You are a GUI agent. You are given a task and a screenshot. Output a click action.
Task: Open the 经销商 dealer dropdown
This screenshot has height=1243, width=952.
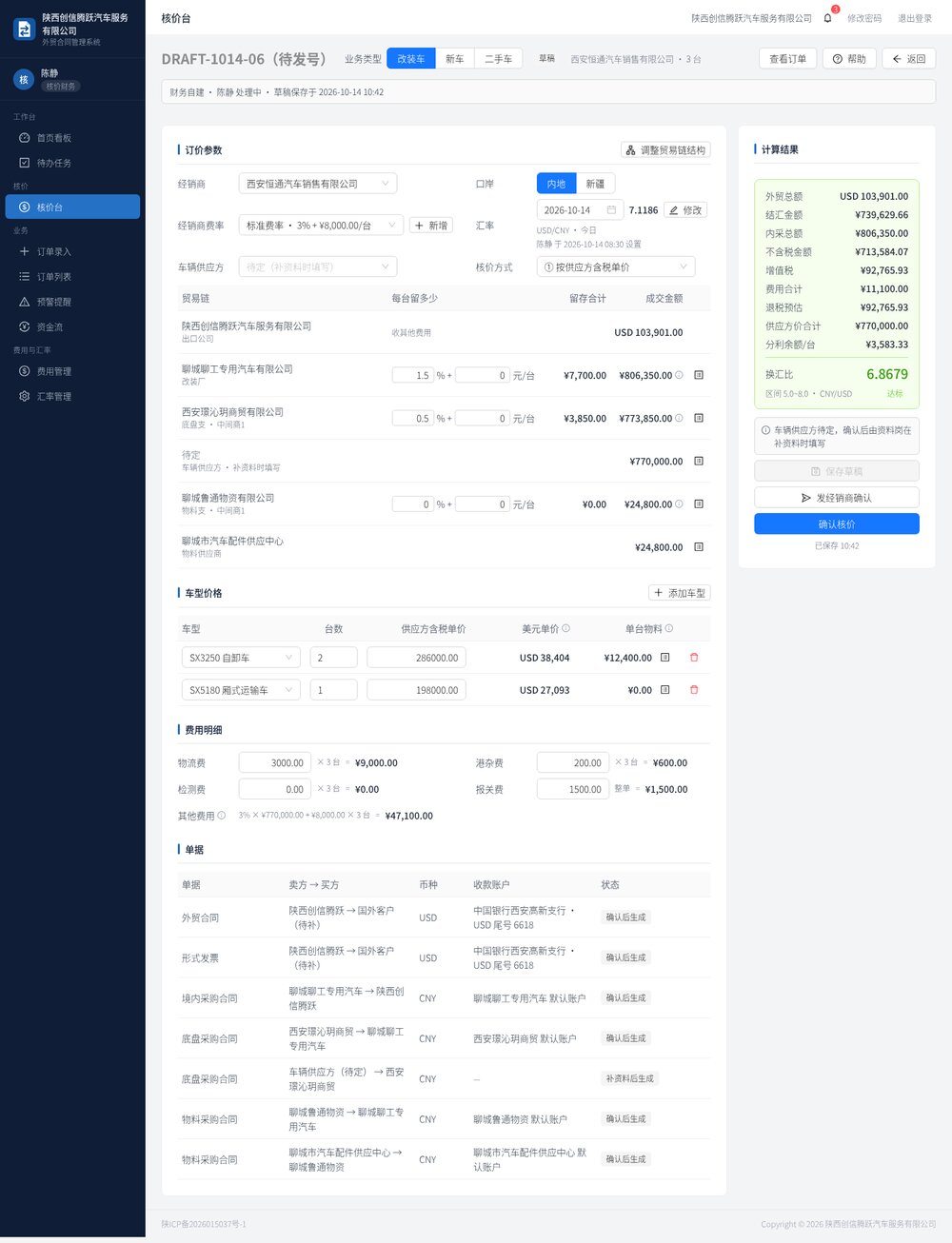point(318,184)
